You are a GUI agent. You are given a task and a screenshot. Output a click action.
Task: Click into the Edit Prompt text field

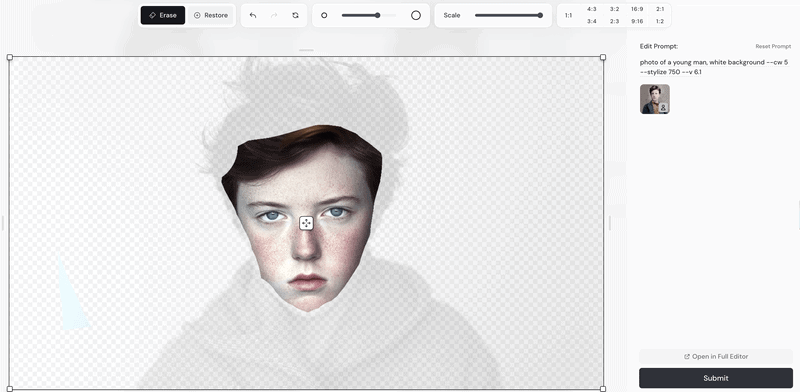[714, 67]
